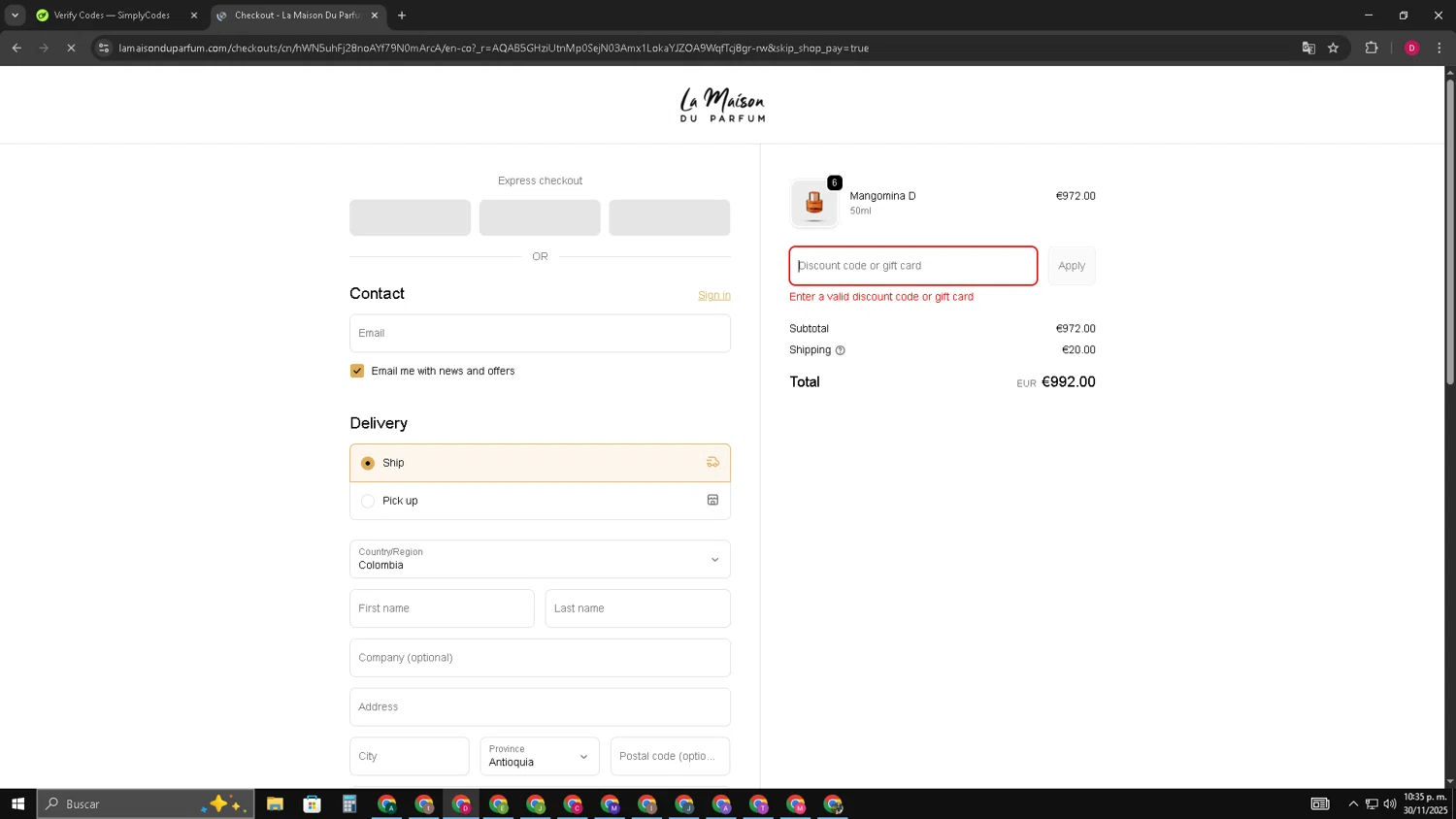Open the Chrome extensions menu
Image resolution: width=1456 pixels, height=819 pixels.
tap(1372, 48)
